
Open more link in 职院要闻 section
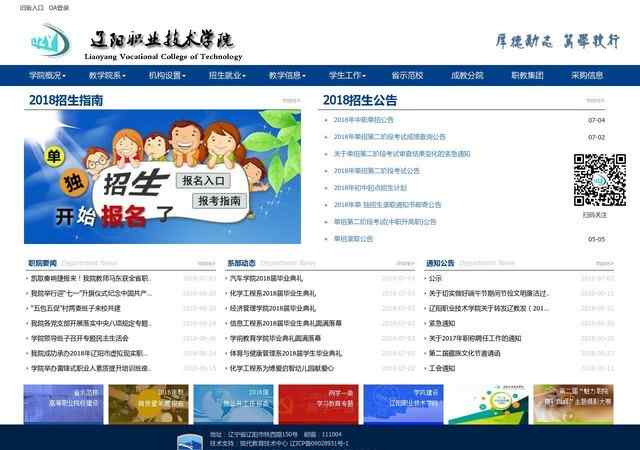coord(206,263)
